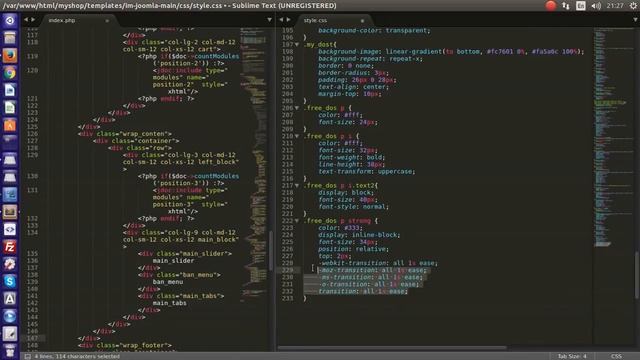Open the keyboard language En indicator
The height and width of the screenshot is (360, 640).
[x=580, y=5]
